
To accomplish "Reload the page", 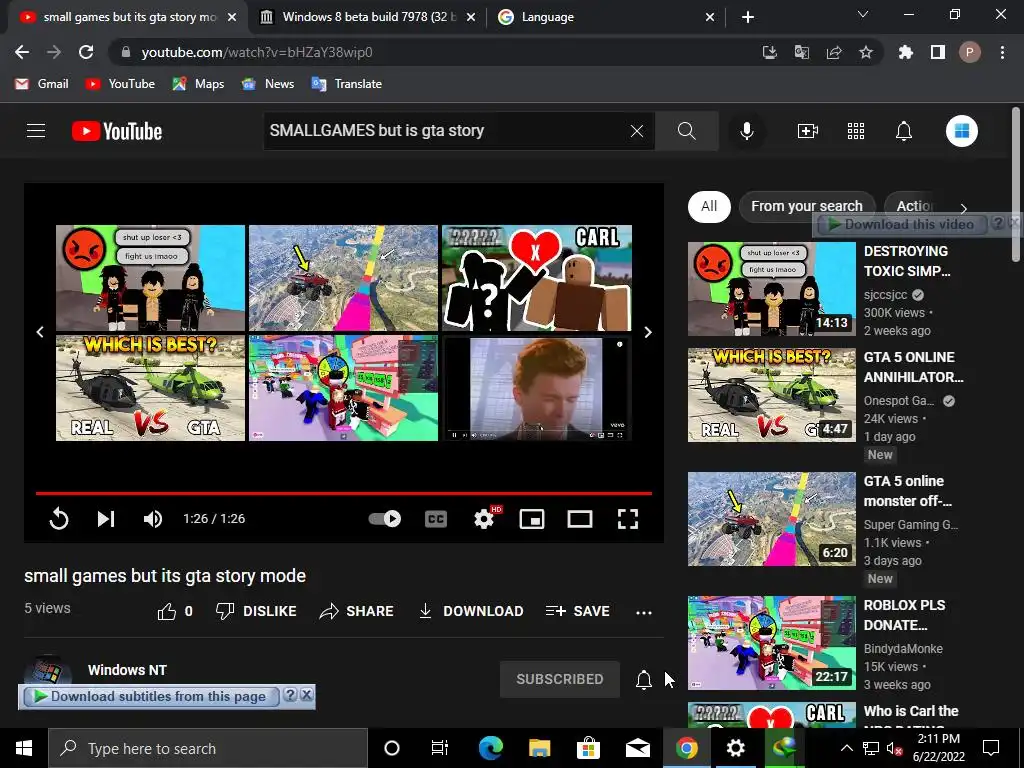I will click(86, 52).
